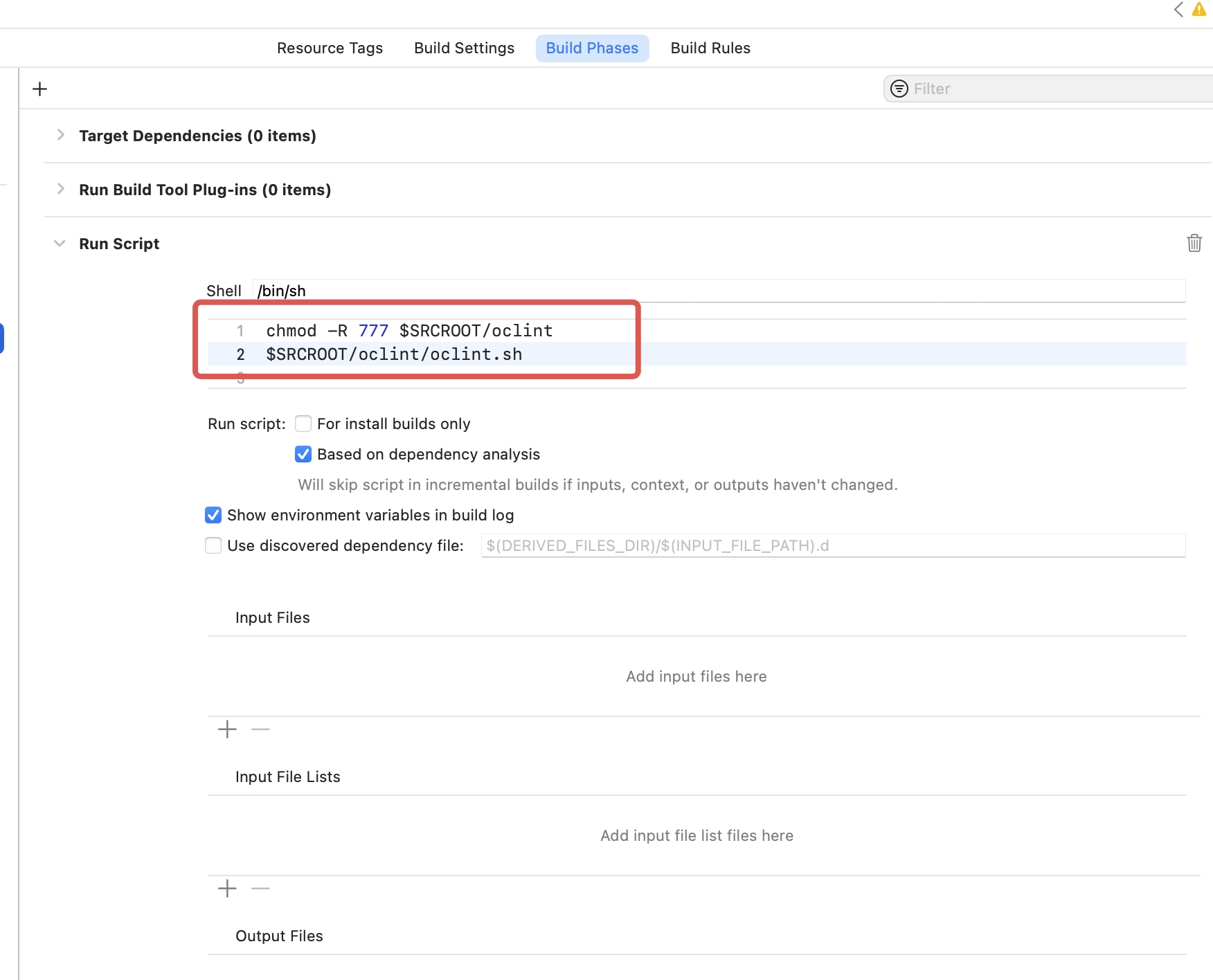This screenshot has height=980, width=1213.
Task: Uncheck Based on dependency analysis
Action: (x=303, y=454)
